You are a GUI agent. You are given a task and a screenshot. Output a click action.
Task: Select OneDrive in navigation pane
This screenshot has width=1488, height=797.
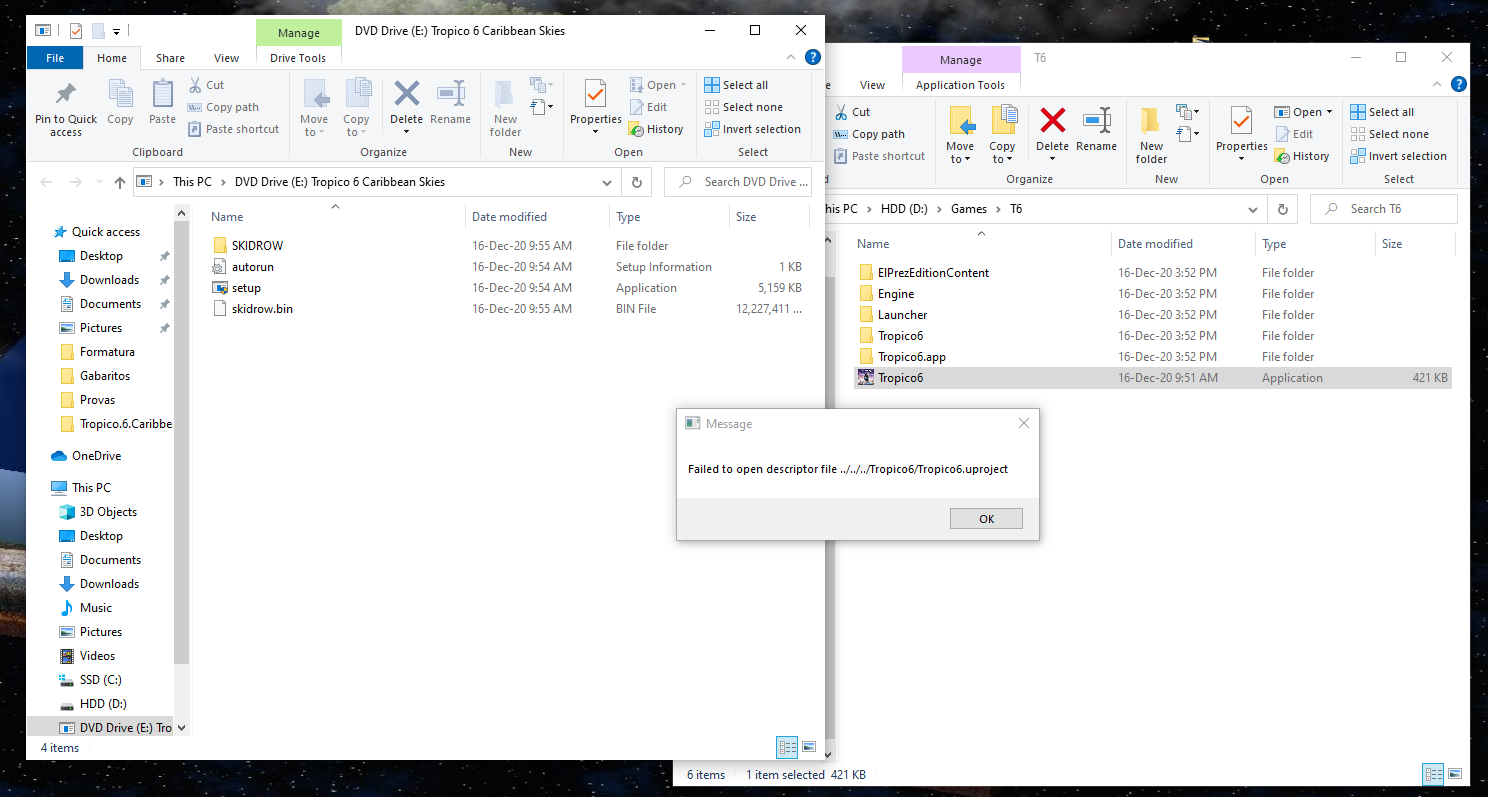96,456
